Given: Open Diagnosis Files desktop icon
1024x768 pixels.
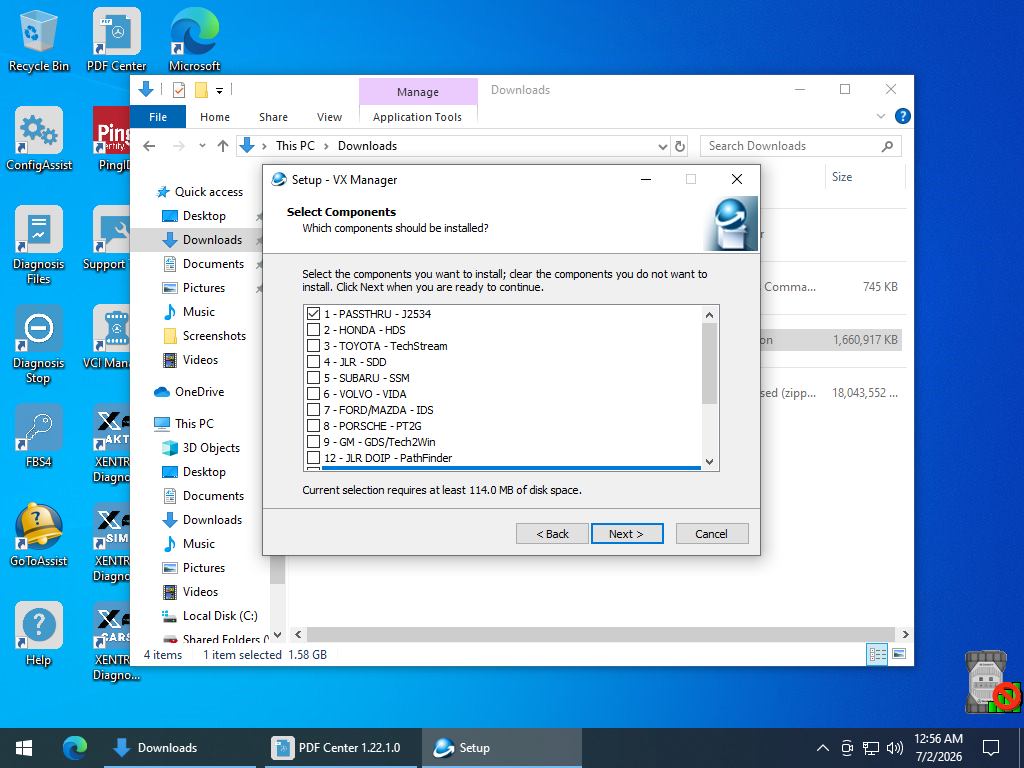Looking at the screenshot, I should tap(39, 246).
